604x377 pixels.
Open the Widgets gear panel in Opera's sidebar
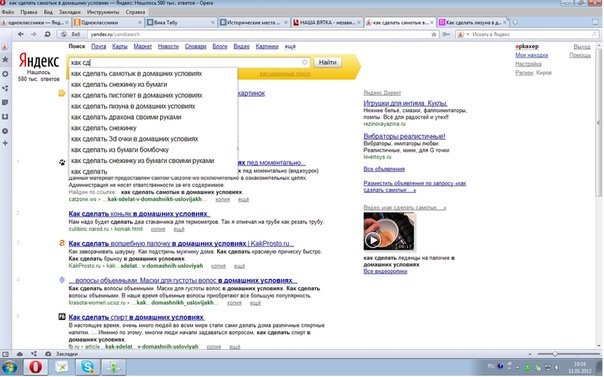click(x=5, y=74)
